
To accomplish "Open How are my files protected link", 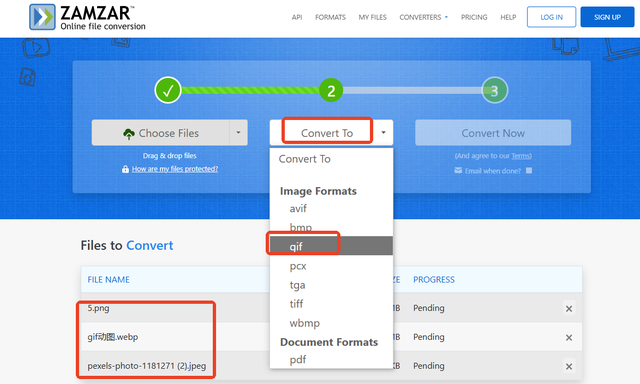I will point(175,169).
